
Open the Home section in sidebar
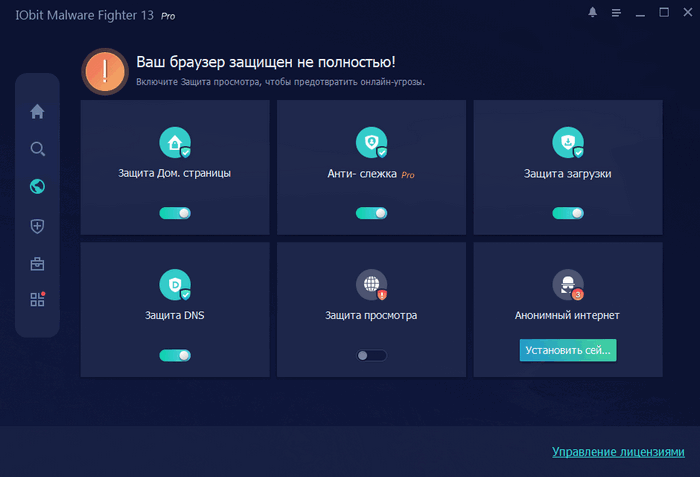pos(37,111)
